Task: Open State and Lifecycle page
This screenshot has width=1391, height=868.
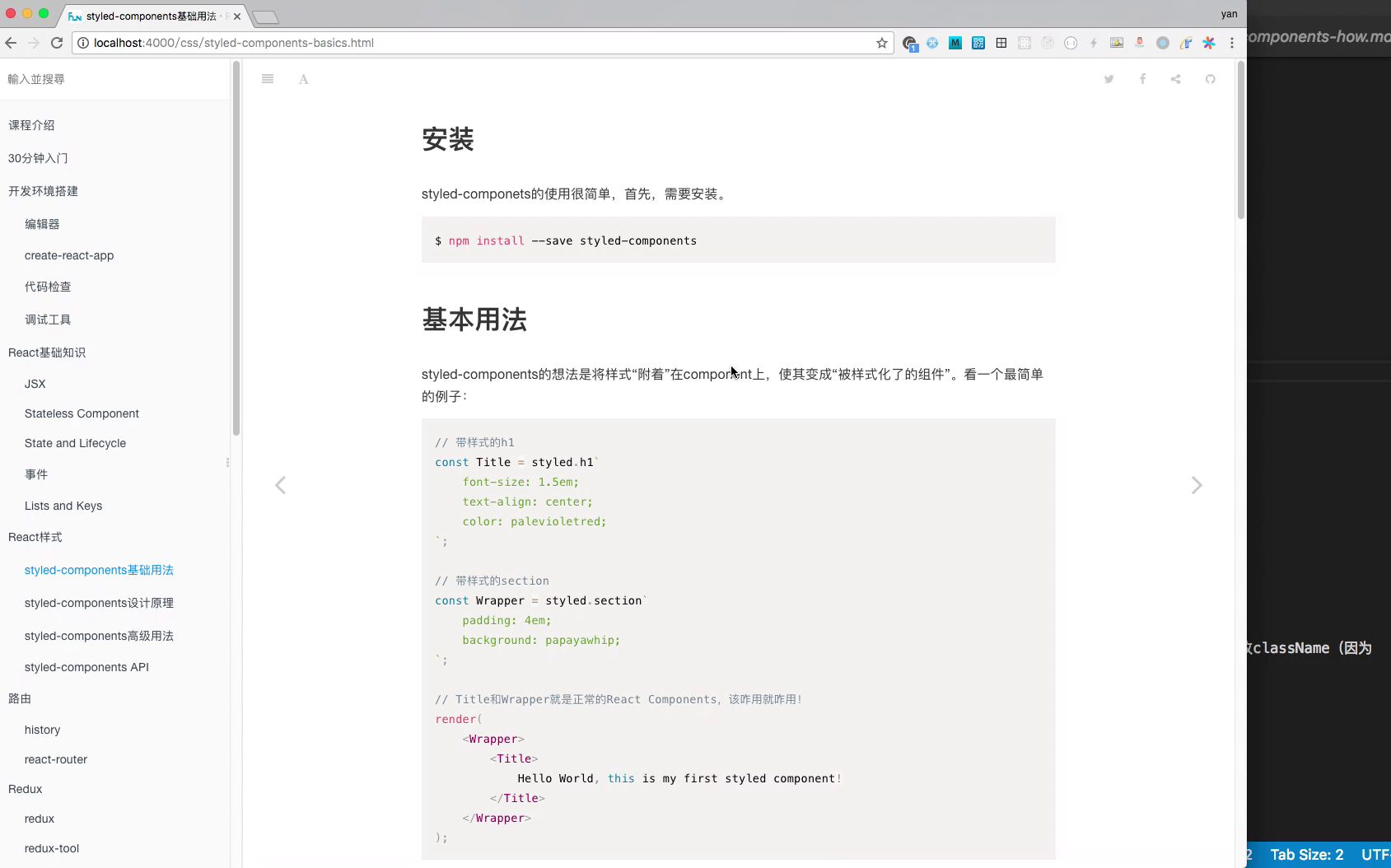Action: point(75,443)
